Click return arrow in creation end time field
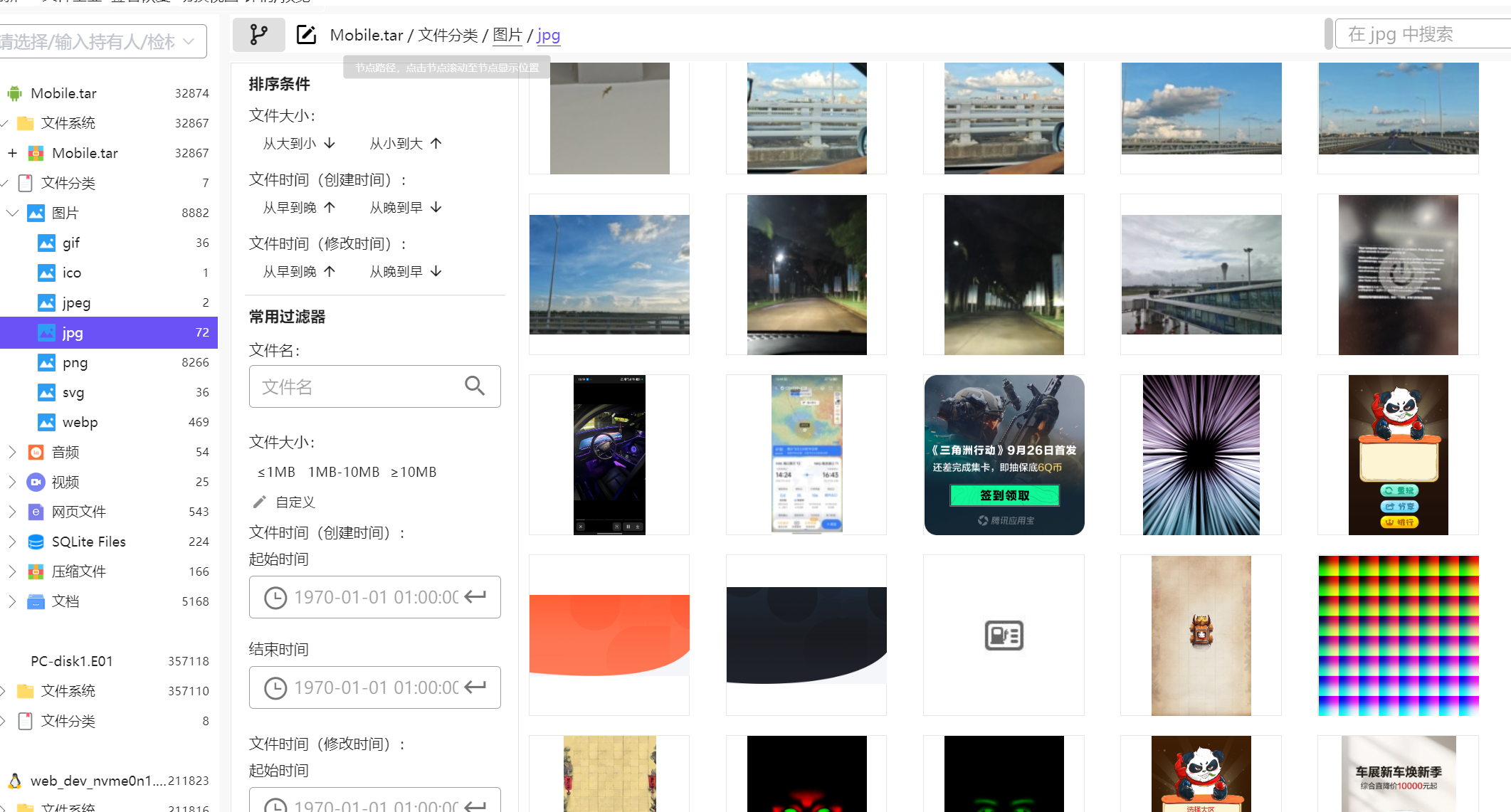This screenshot has width=1511, height=812. point(475,687)
